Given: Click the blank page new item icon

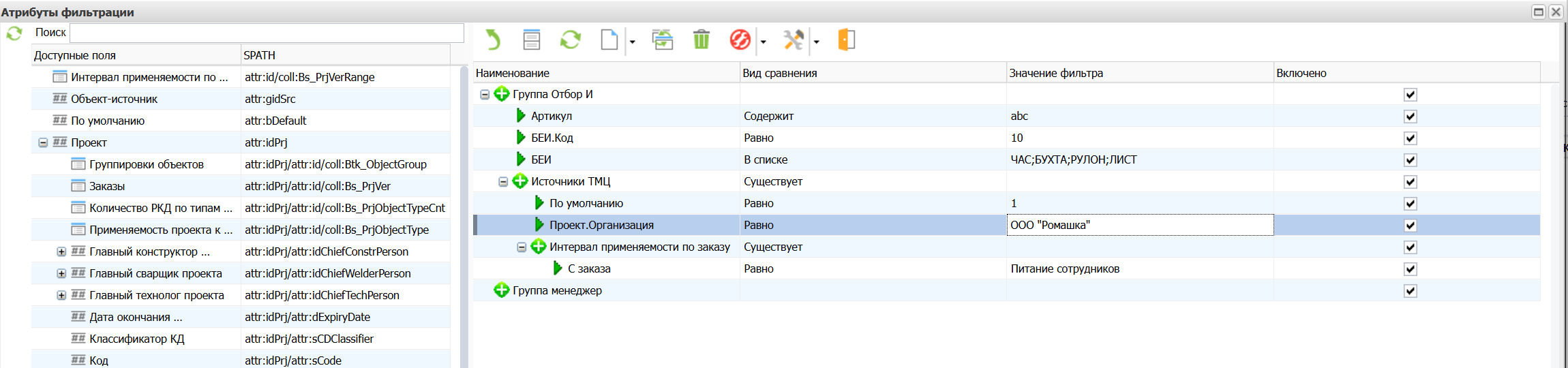Looking at the screenshot, I should (x=609, y=40).
